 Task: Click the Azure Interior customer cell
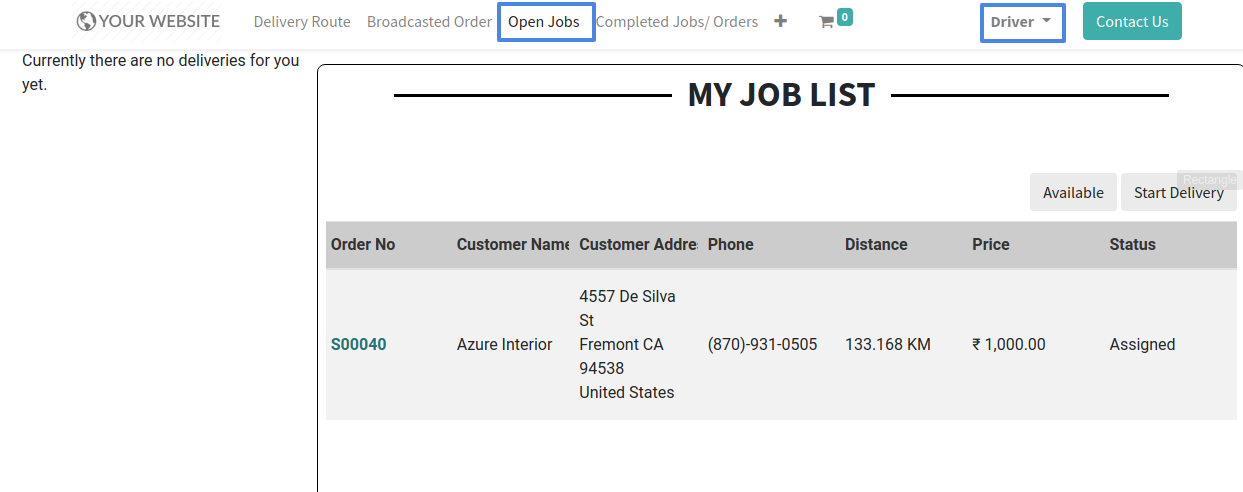click(x=504, y=344)
